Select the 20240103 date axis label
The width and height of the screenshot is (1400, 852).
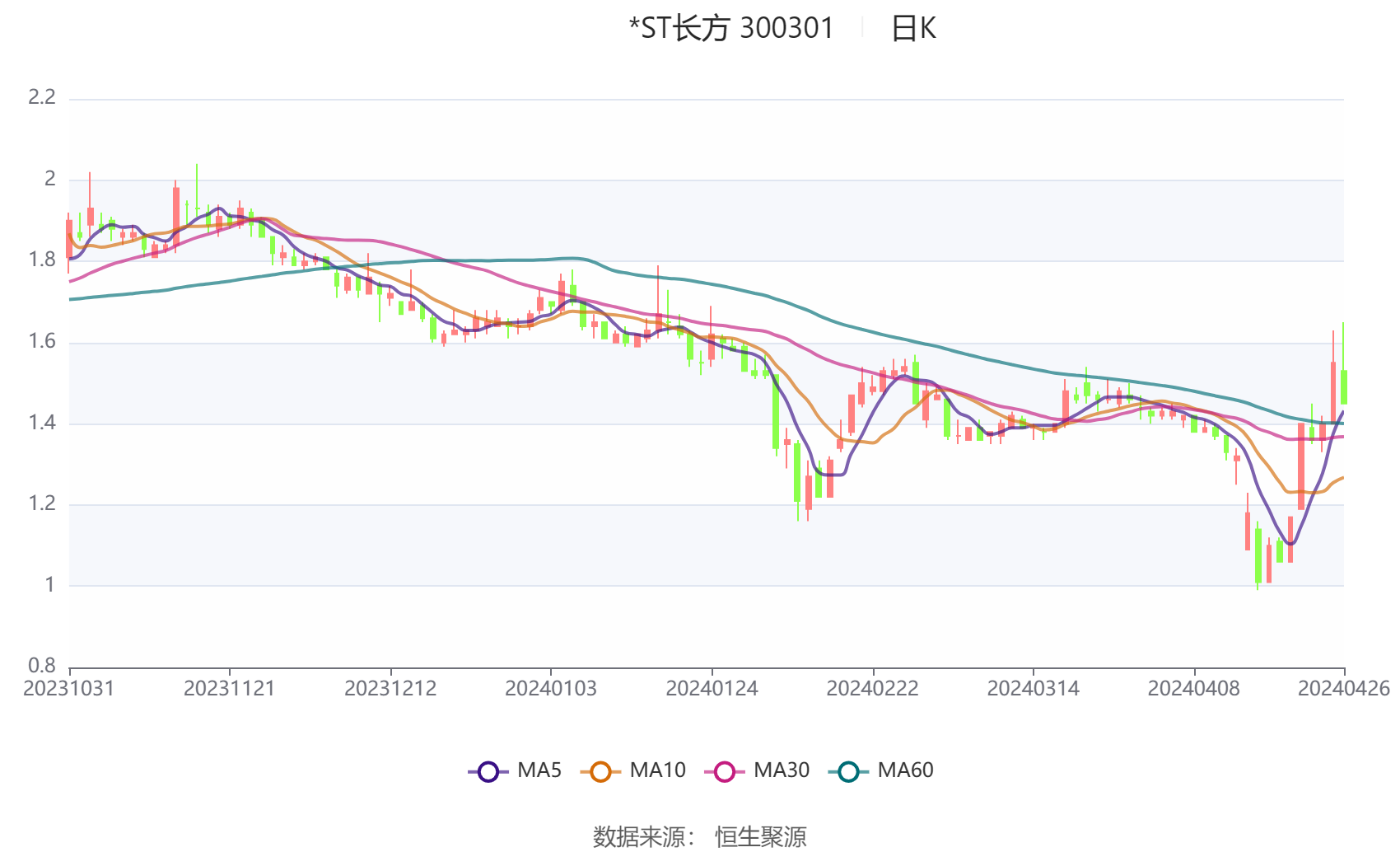(x=551, y=688)
